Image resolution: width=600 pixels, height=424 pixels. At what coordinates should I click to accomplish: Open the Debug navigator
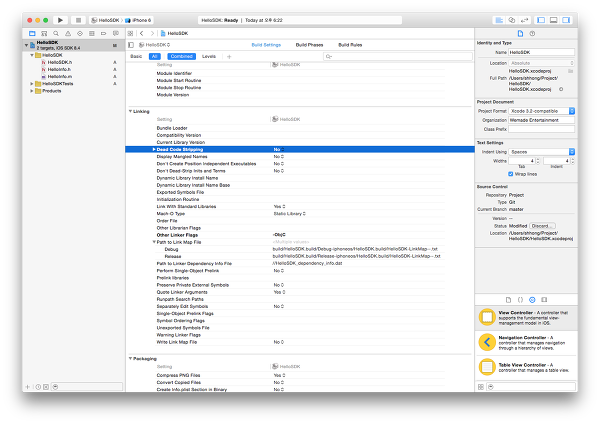91,34
